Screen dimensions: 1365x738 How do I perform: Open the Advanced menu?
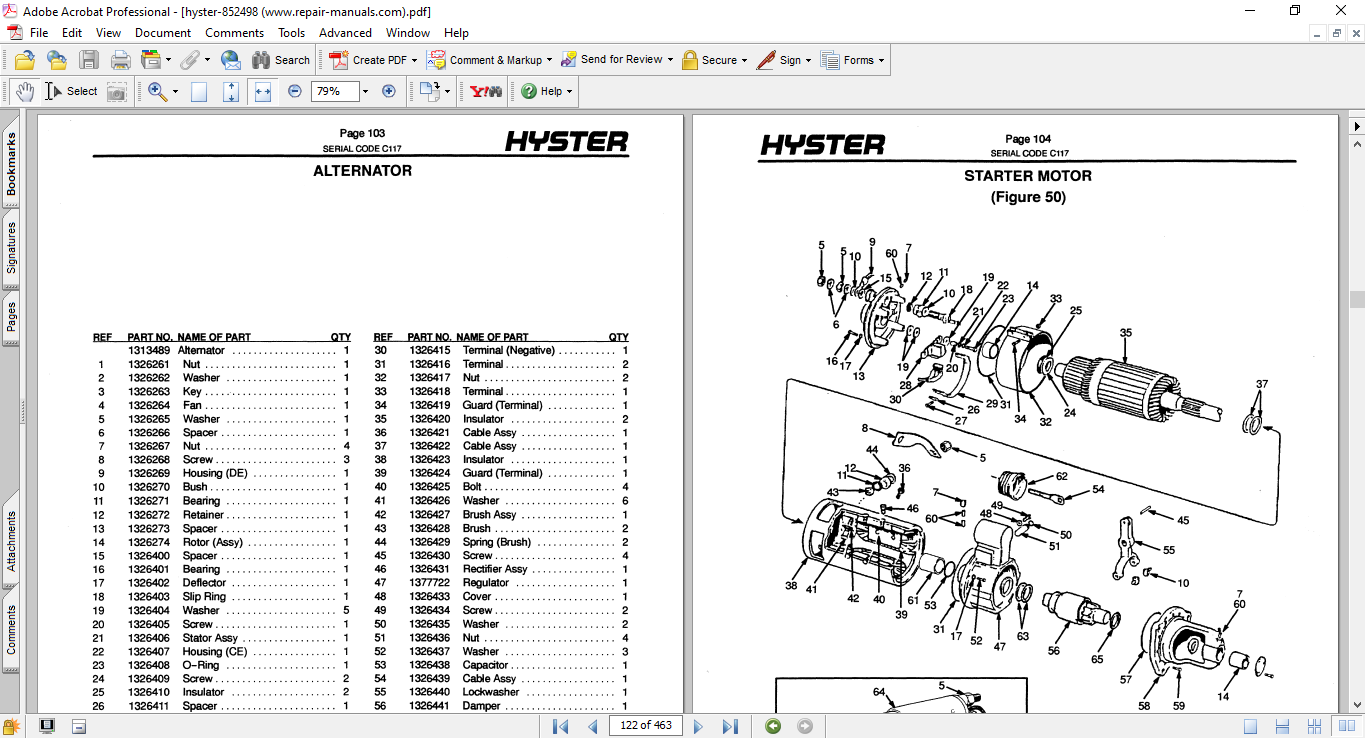[345, 33]
